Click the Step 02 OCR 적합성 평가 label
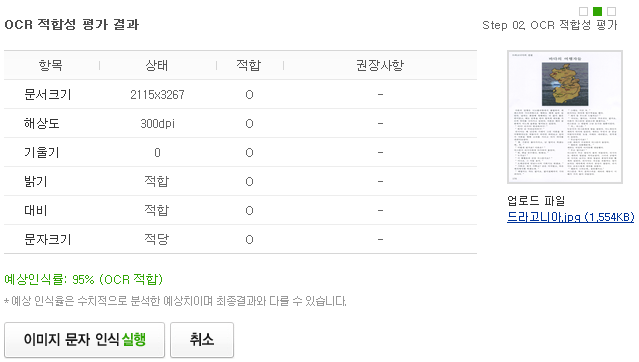This screenshot has width=639, height=362. click(550, 25)
